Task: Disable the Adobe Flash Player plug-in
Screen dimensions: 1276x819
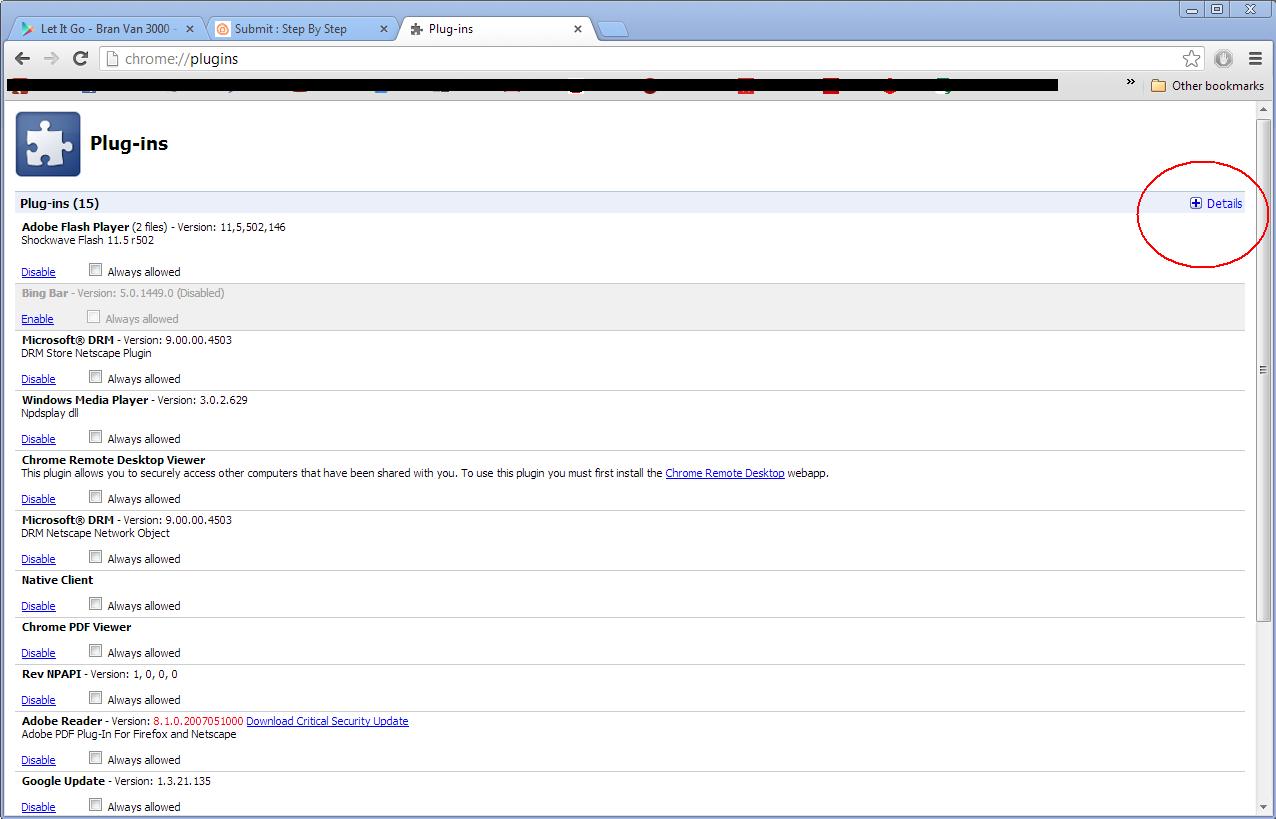Action: 38,272
